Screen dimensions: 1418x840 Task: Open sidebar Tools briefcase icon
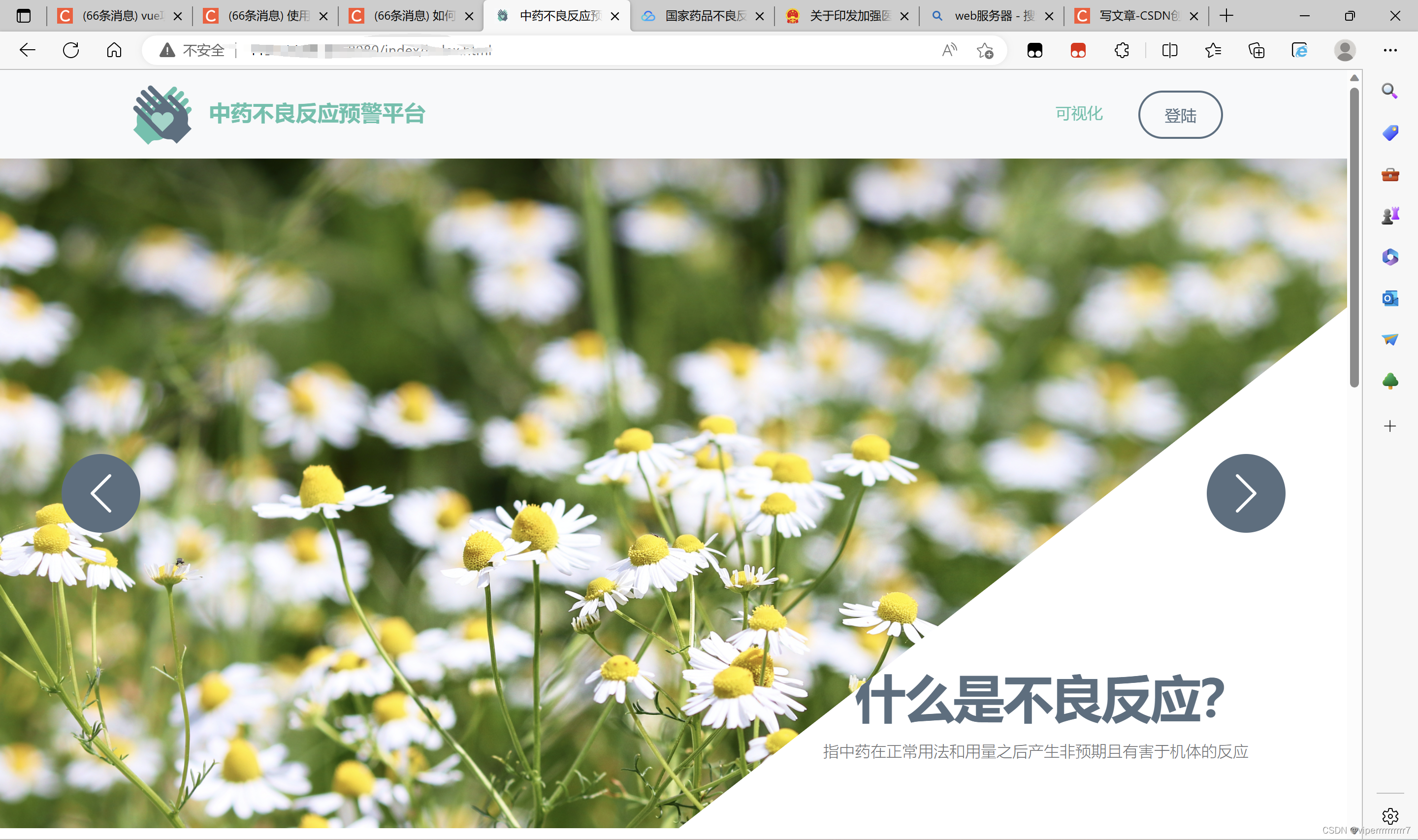(1390, 174)
